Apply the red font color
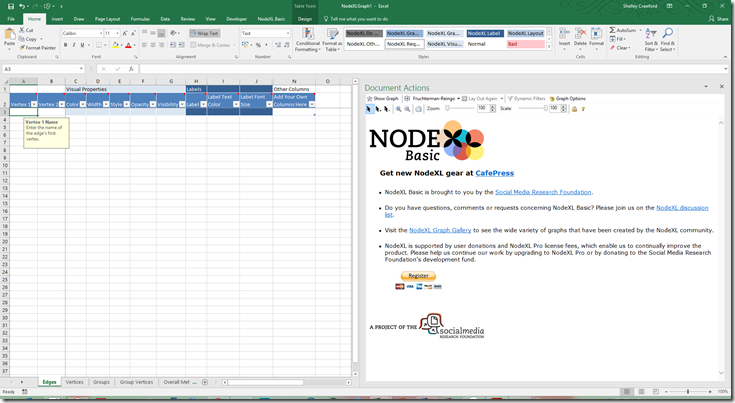The height and width of the screenshot is (403, 735). (x=128, y=45)
